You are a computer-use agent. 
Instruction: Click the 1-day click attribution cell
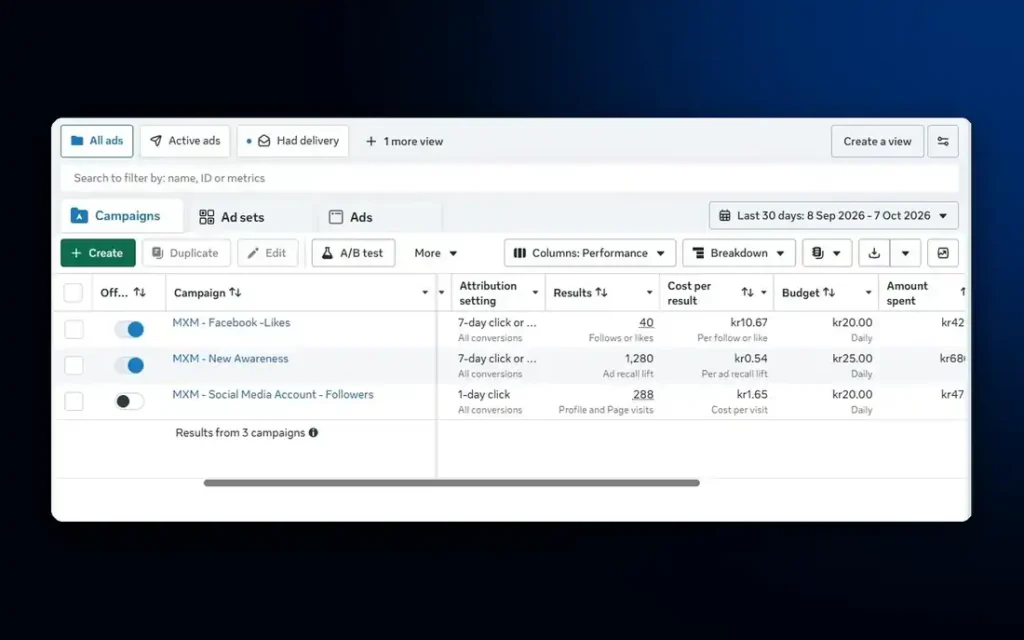click(484, 394)
